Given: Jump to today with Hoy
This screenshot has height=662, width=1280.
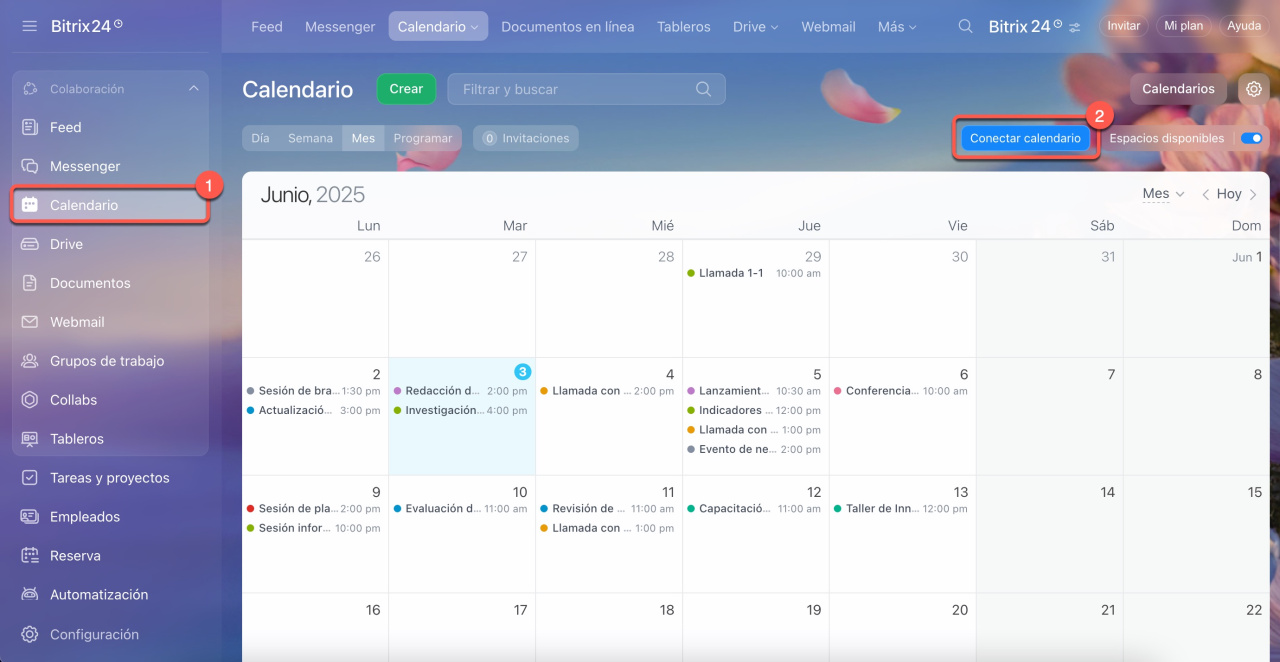Looking at the screenshot, I should click(x=1229, y=194).
